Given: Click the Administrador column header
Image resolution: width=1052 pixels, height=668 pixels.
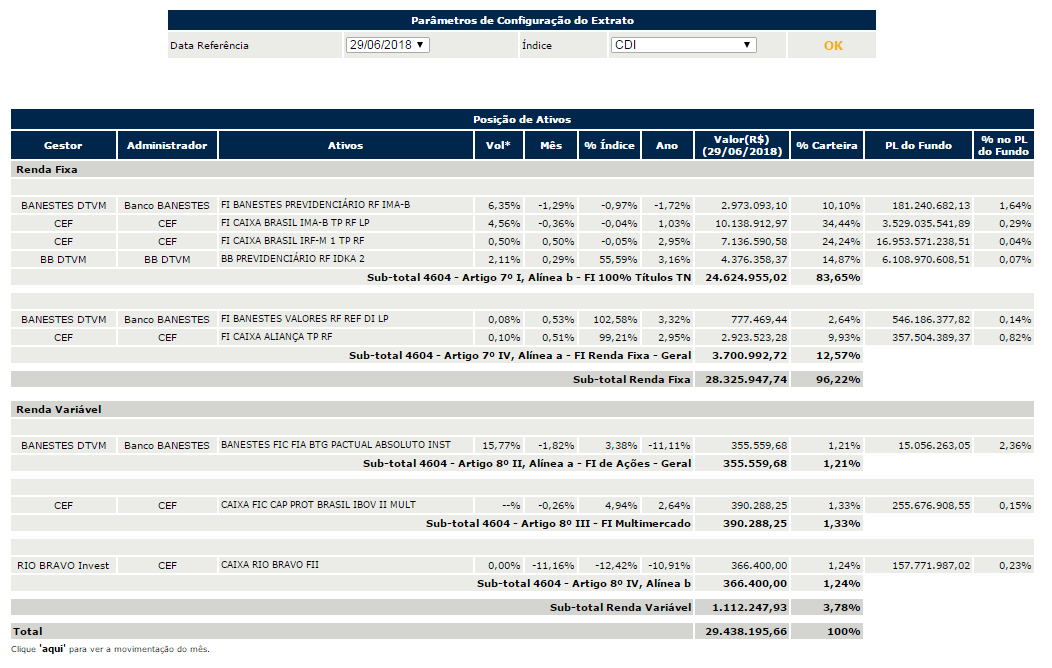Looking at the screenshot, I should tap(167, 146).
